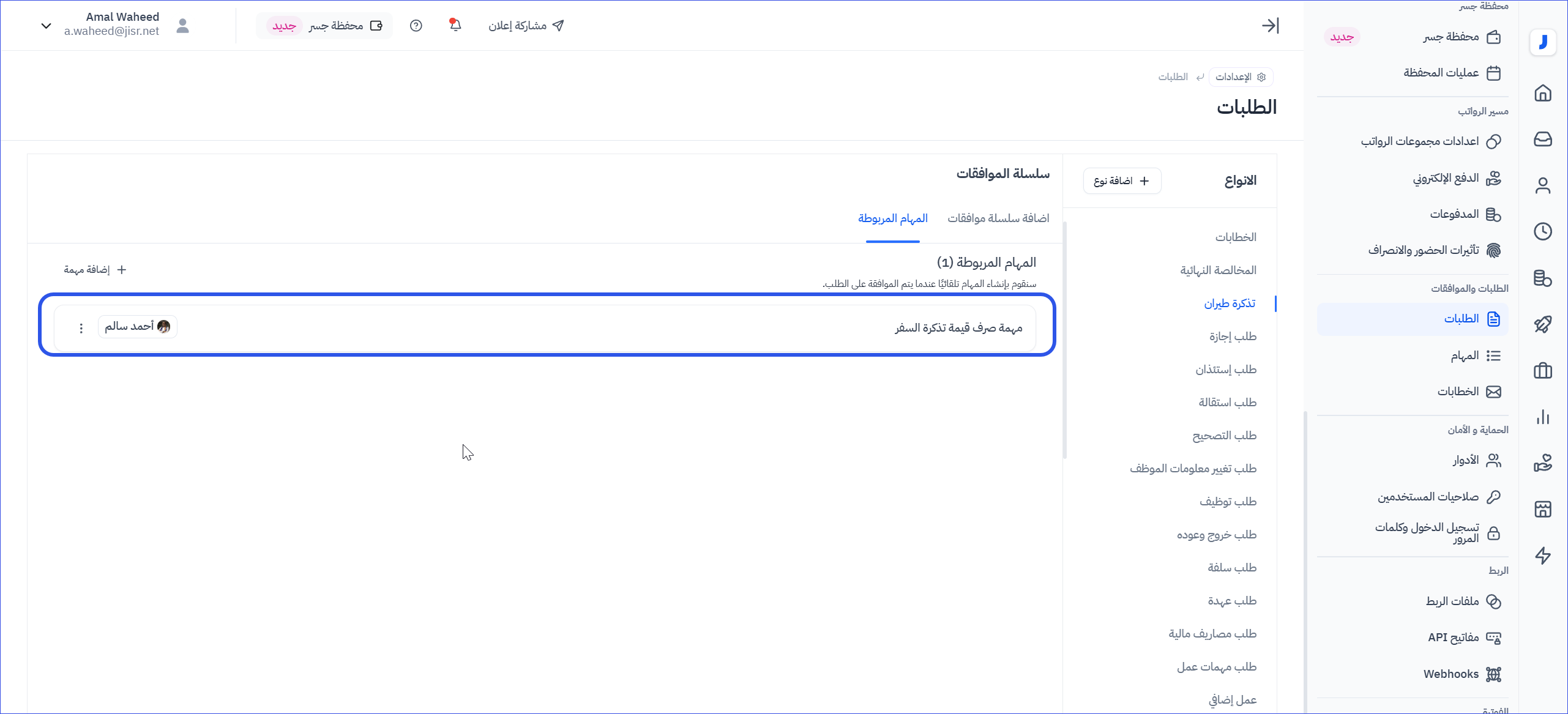Open the help question mark icon
The image size is (1568, 714).
pos(416,26)
